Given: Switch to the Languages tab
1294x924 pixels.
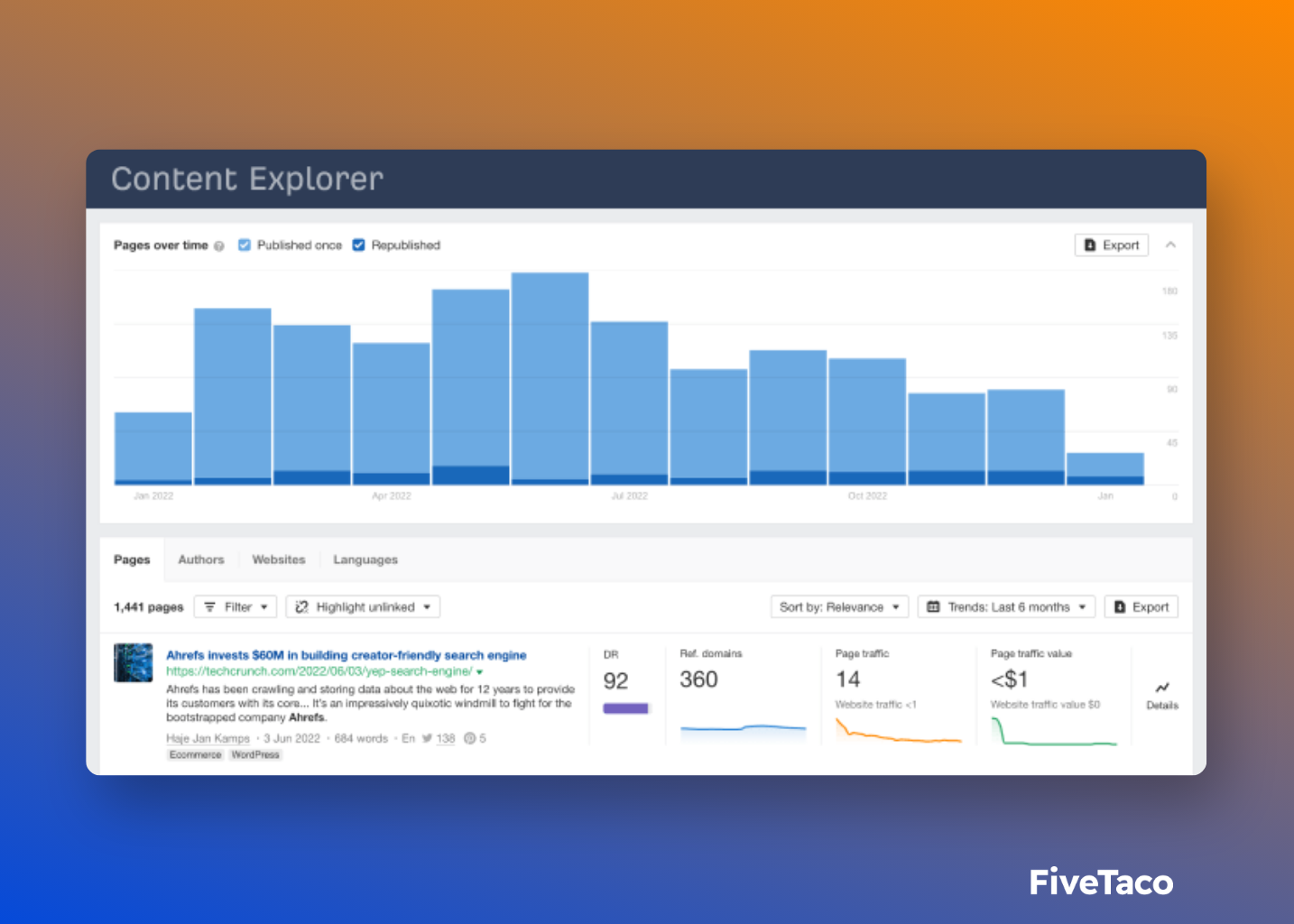Looking at the screenshot, I should pos(365,559).
